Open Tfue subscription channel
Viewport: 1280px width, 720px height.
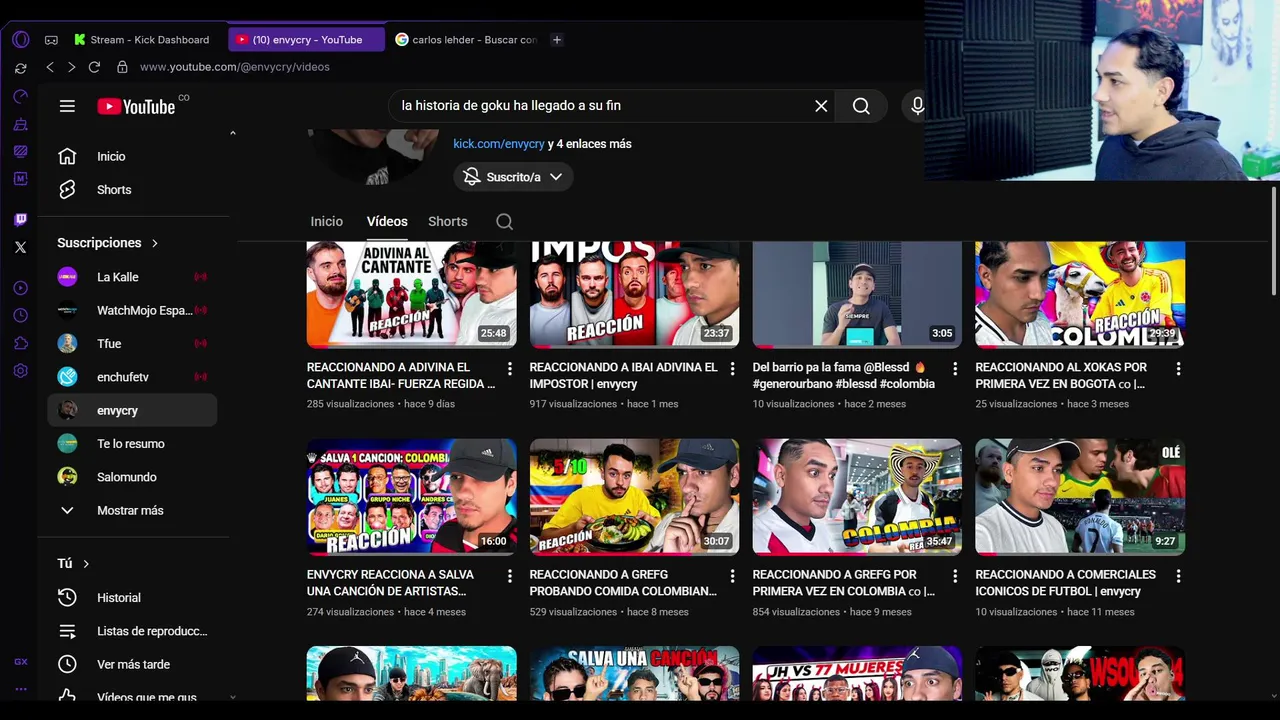132,344
